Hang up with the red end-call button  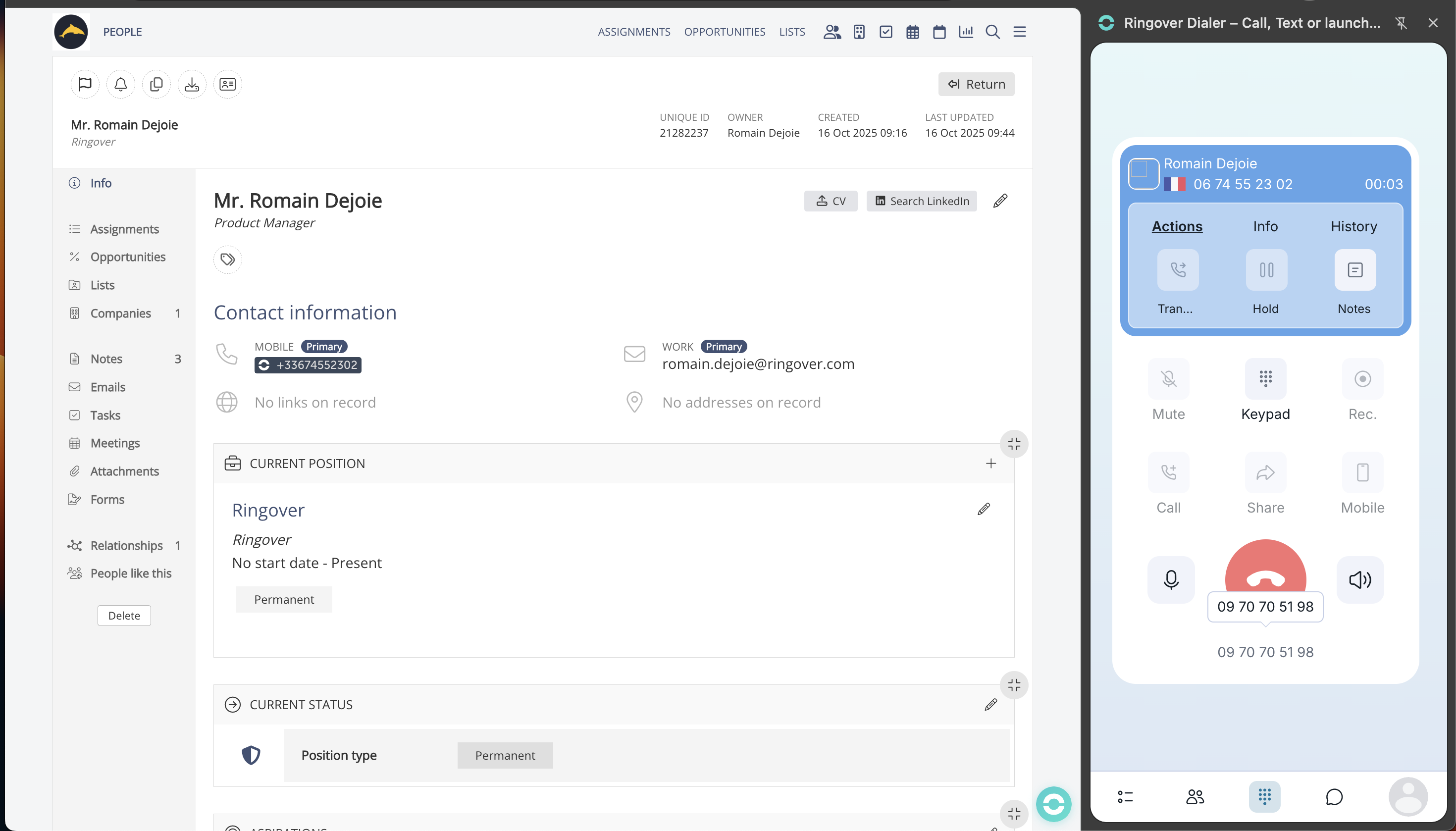coord(1265,571)
